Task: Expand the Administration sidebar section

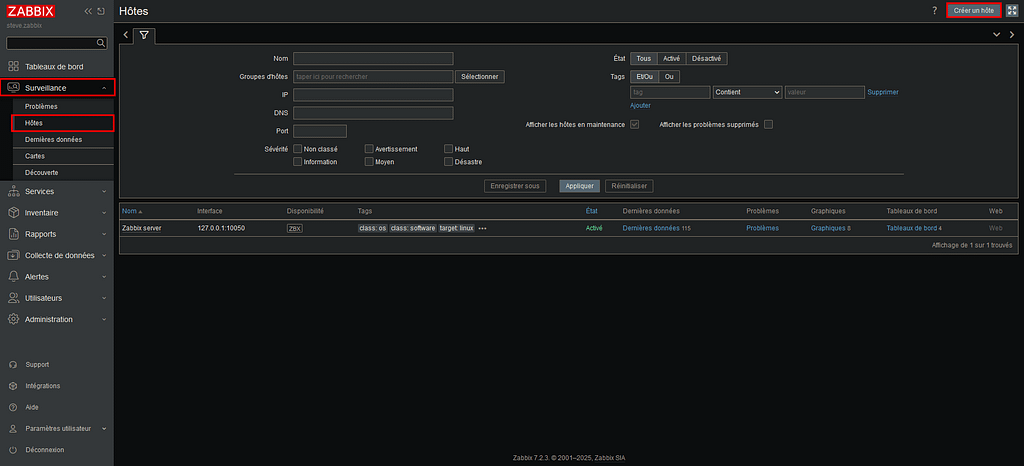Action: pos(58,319)
